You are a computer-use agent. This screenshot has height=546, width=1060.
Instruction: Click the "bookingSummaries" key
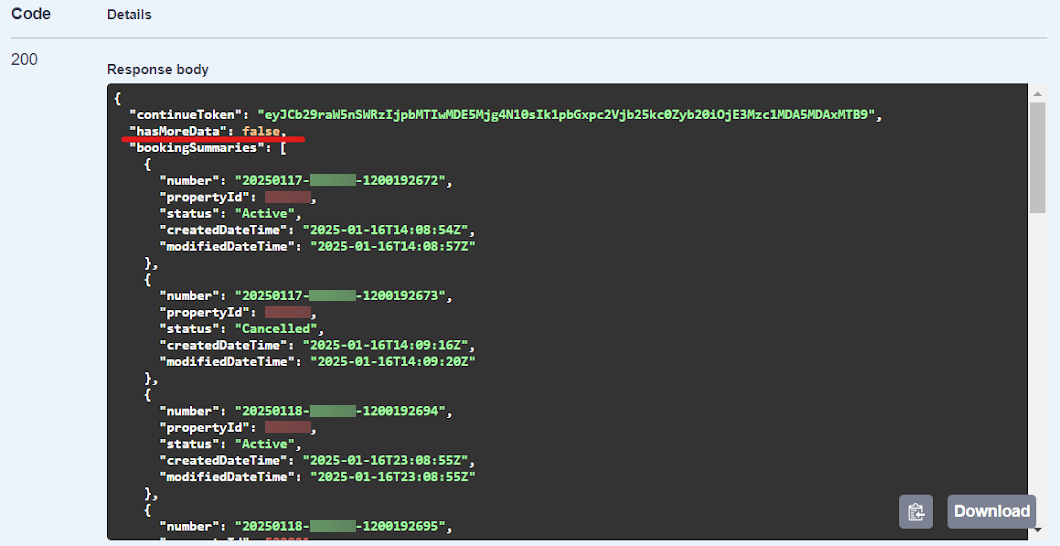[197, 147]
